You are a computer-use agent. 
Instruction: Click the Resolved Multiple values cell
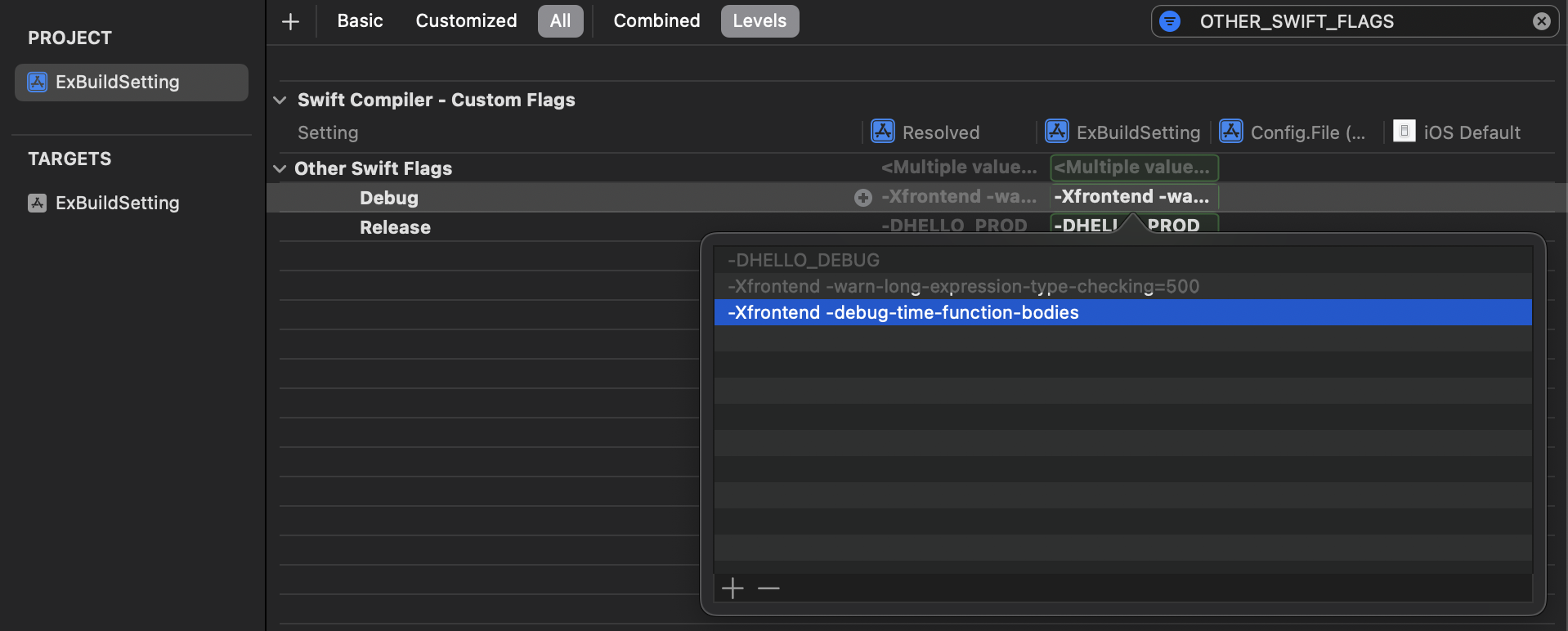coord(959,167)
